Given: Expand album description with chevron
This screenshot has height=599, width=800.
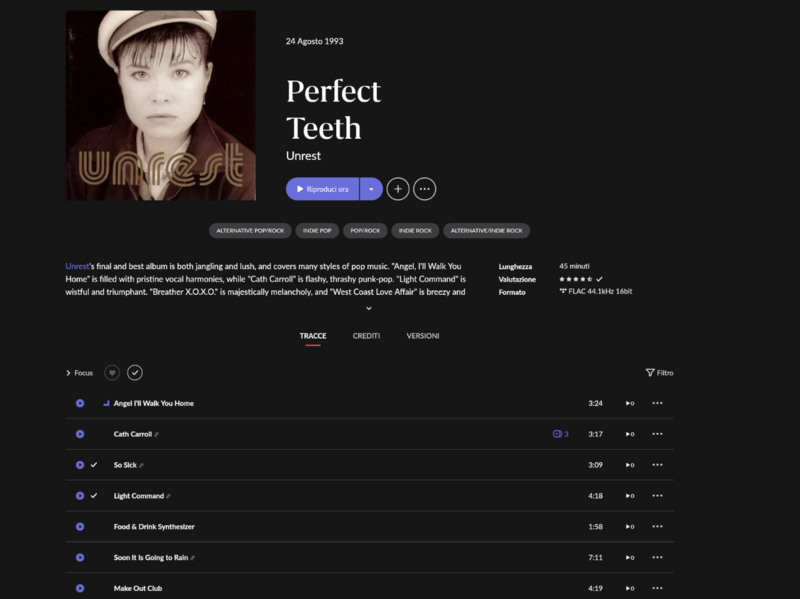Looking at the screenshot, I should pyautogui.click(x=368, y=309).
